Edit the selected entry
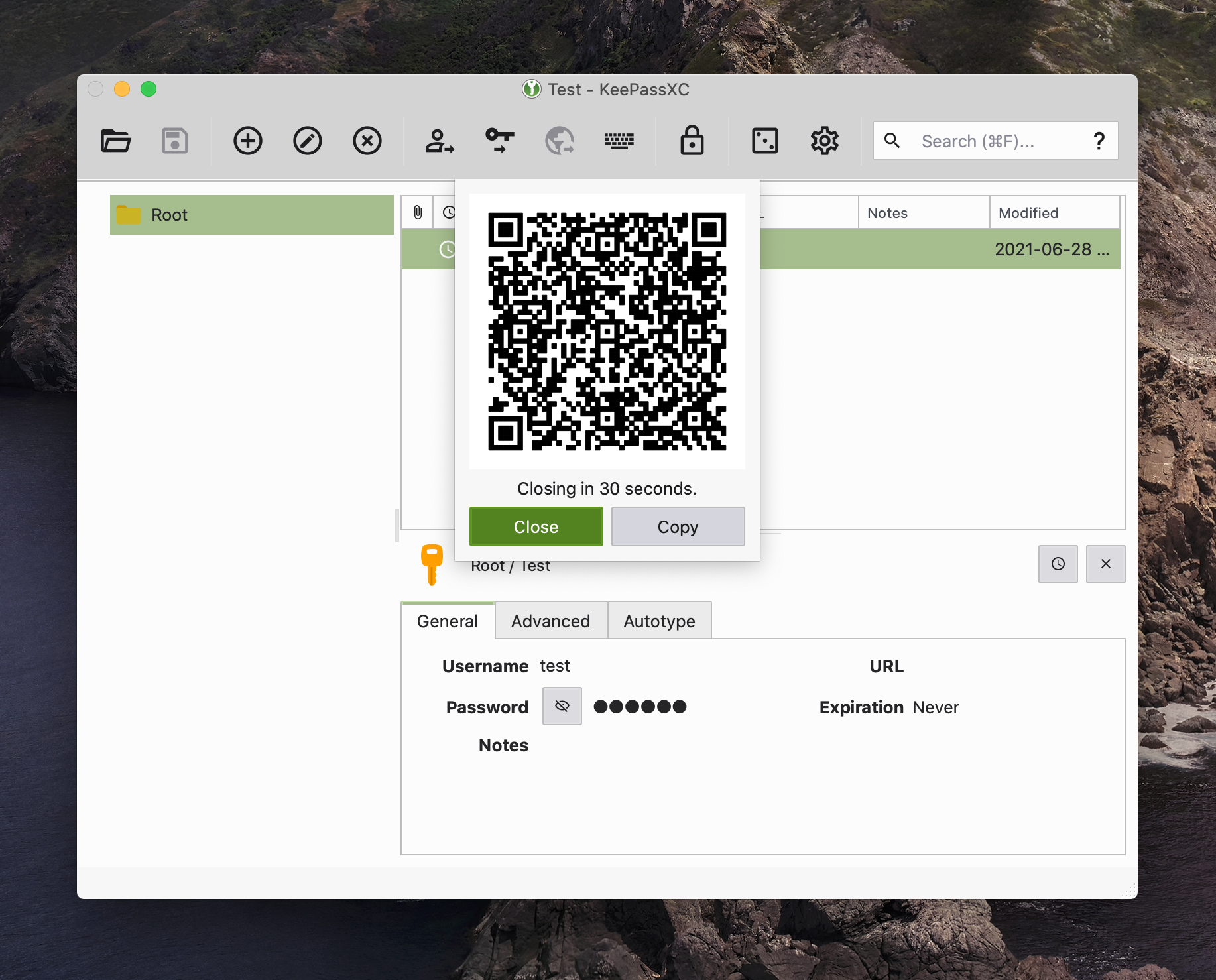Viewport: 1216px width, 980px height. (x=307, y=141)
